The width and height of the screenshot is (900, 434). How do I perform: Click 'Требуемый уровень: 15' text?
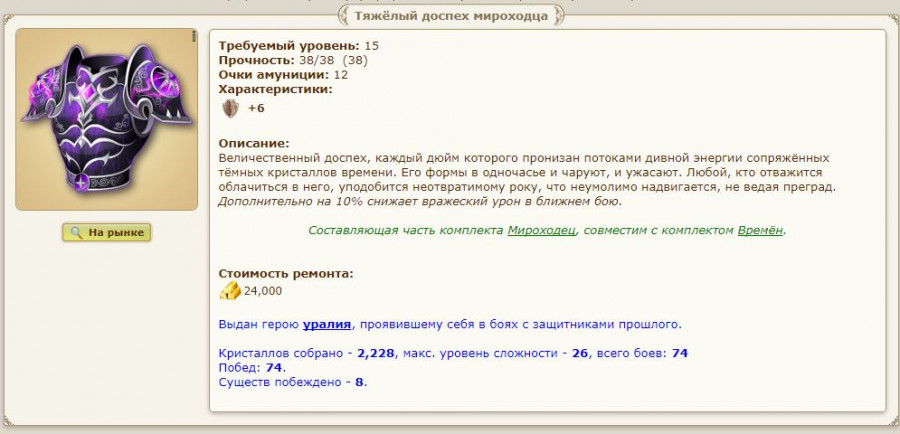[x=299, y=46]
